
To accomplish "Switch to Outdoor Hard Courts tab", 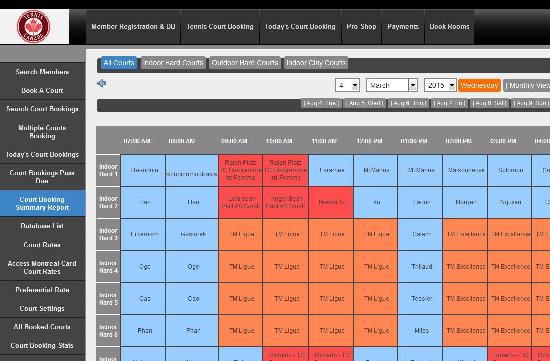I will pyautogui.click(x=245, y=63).
